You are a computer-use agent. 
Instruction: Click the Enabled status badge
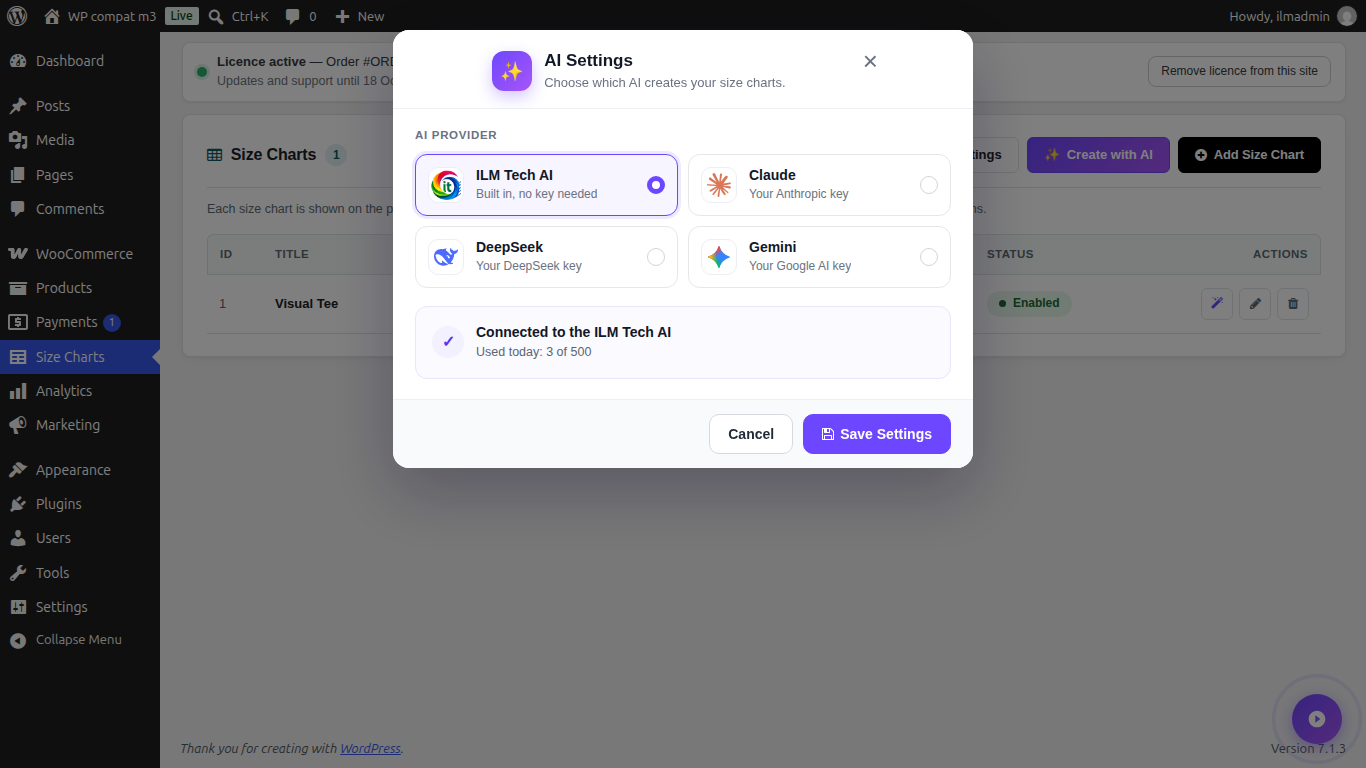(1029, 303)
